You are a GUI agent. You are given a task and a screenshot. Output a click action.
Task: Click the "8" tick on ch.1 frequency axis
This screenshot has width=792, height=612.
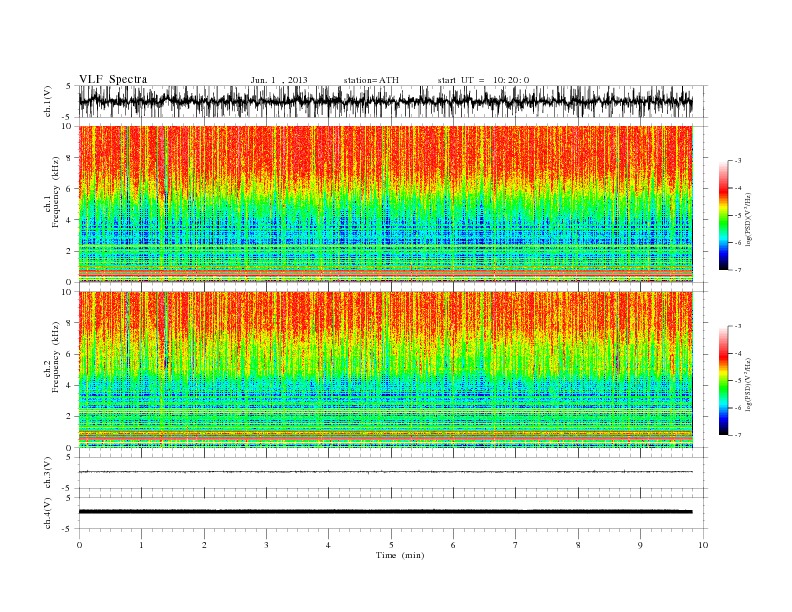[69, 158]
